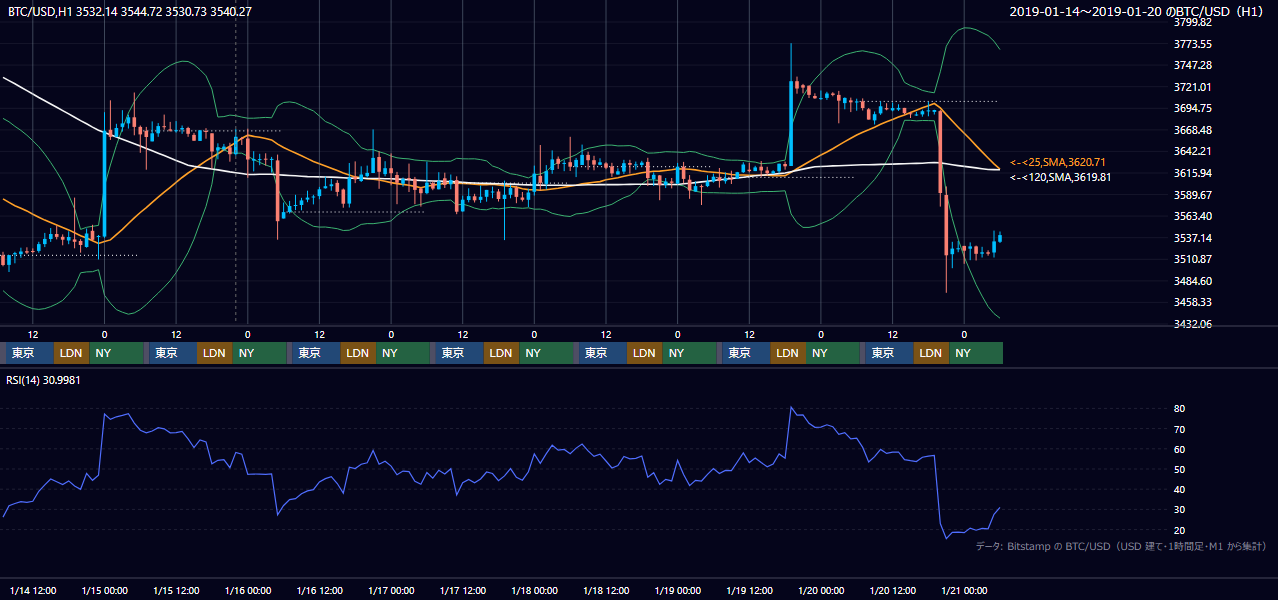This screenshot has height=600, width=1278.
Task: Click the 1/20 00:00 date label
Action: point(821,591)
